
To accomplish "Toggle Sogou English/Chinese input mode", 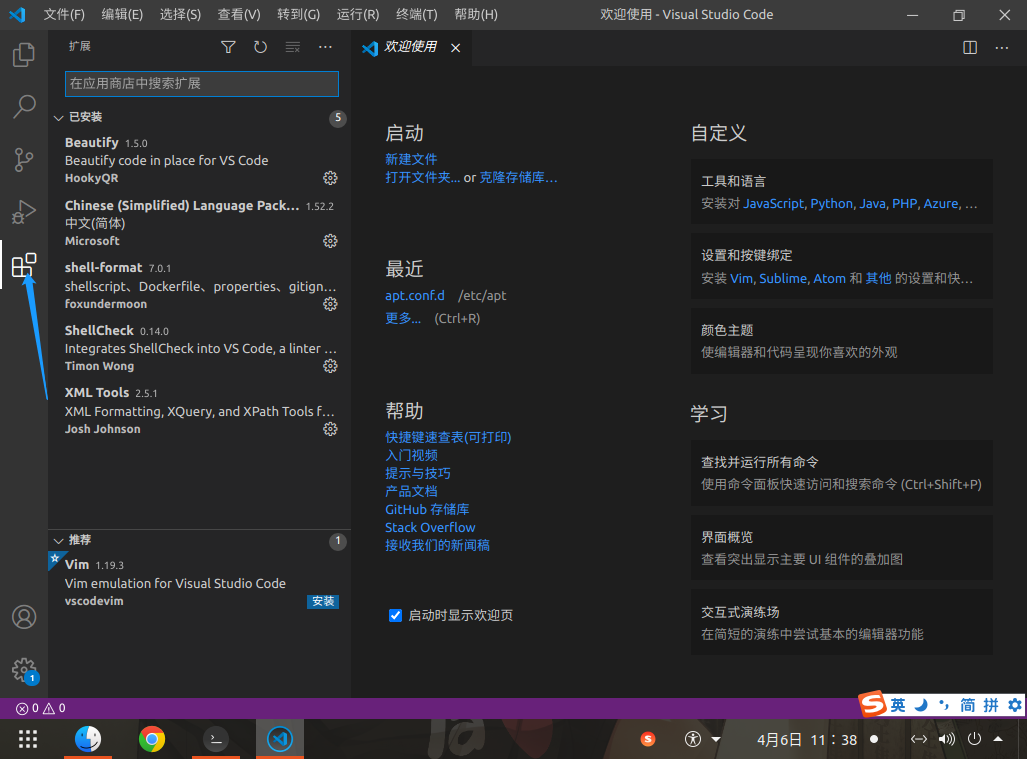I will 898,705.
